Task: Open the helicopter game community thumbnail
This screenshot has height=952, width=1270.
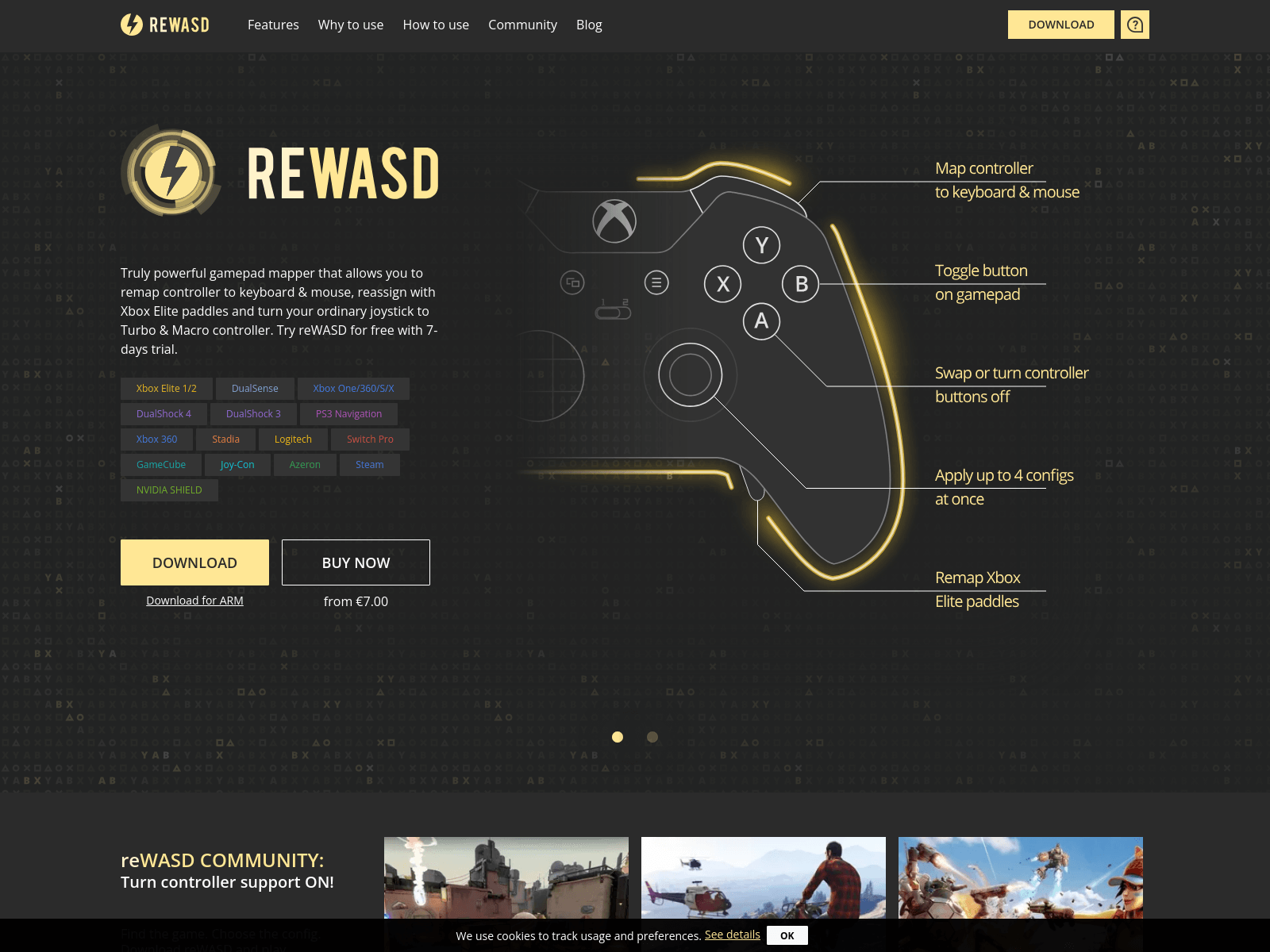Action: tap(764, 878)
